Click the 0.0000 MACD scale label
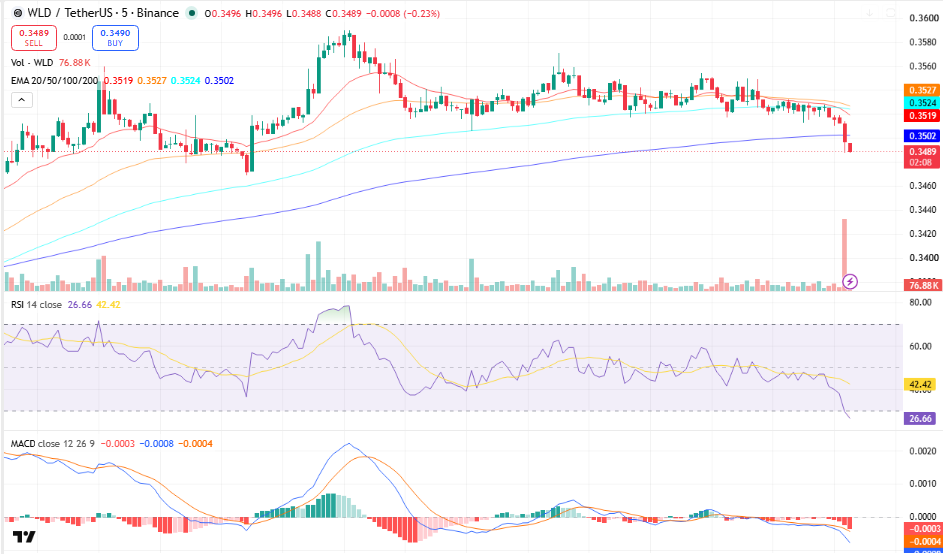Screen dimensions: 943x554 click(x=921, y=517)
